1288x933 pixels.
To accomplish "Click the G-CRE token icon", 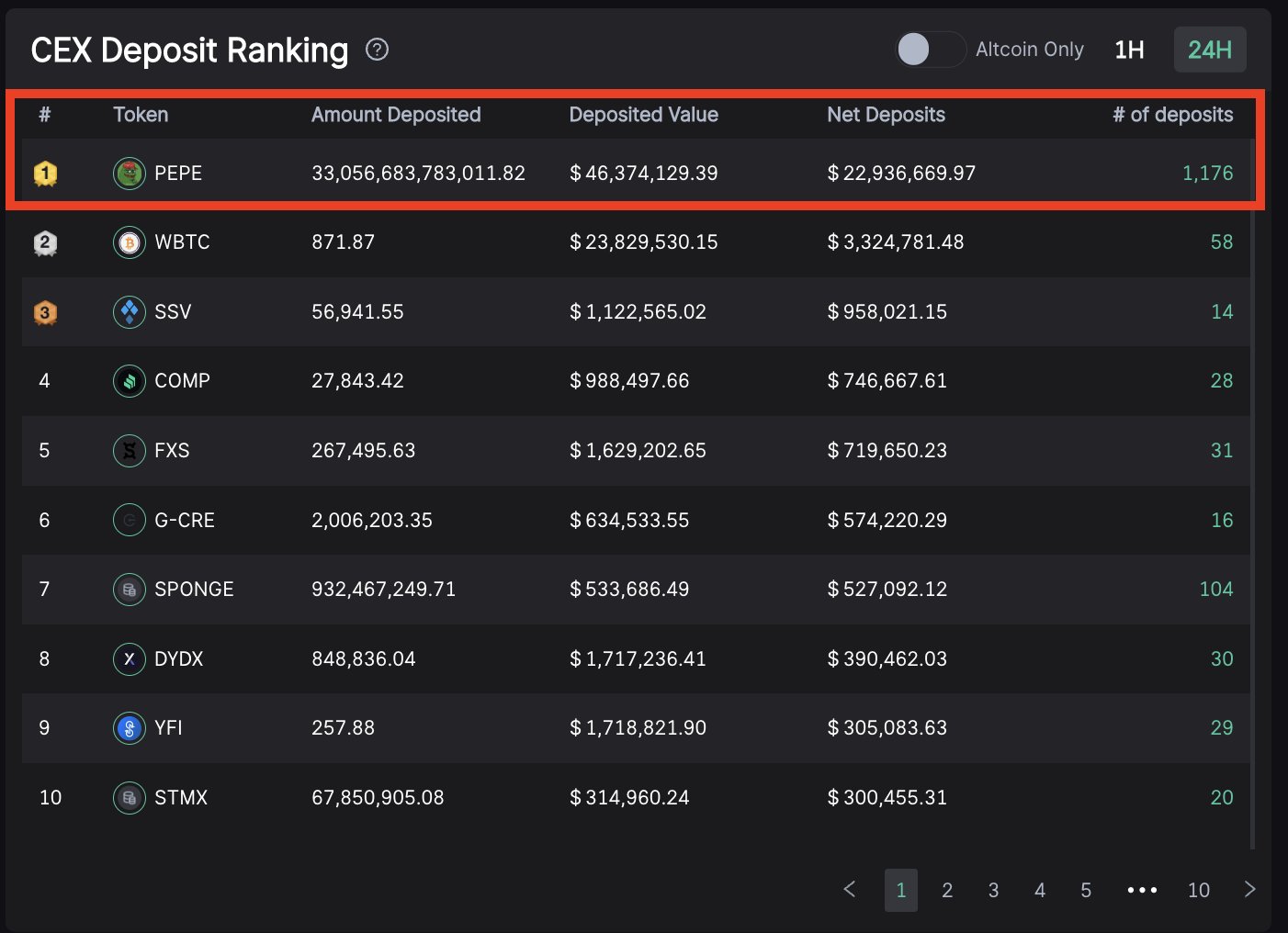I will (x=130, y=520).
